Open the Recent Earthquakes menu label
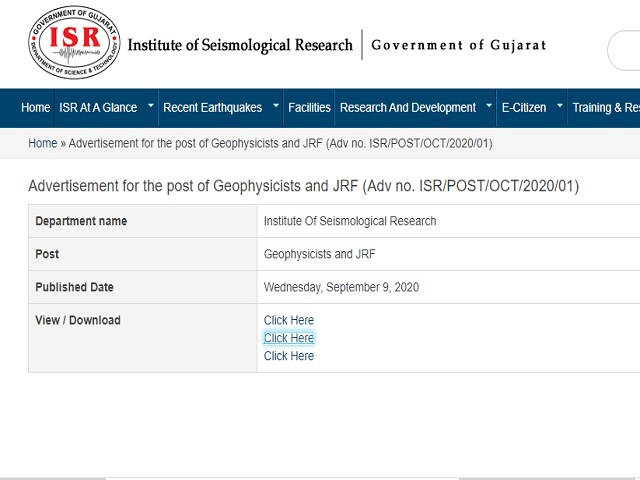The image size is (640, 480). [x=212, y=108]
